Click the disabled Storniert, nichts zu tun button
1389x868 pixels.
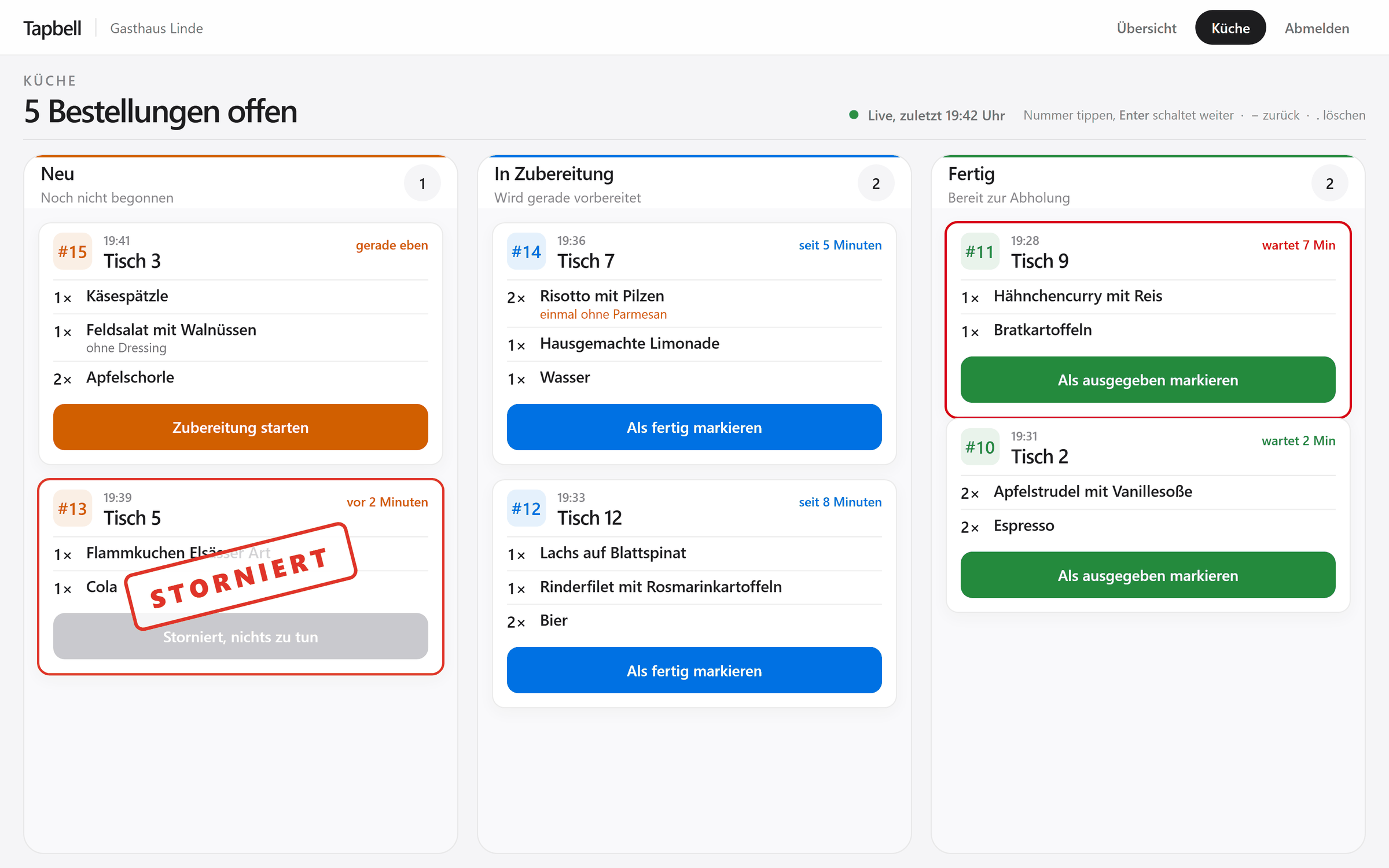(x=241, y=637)
